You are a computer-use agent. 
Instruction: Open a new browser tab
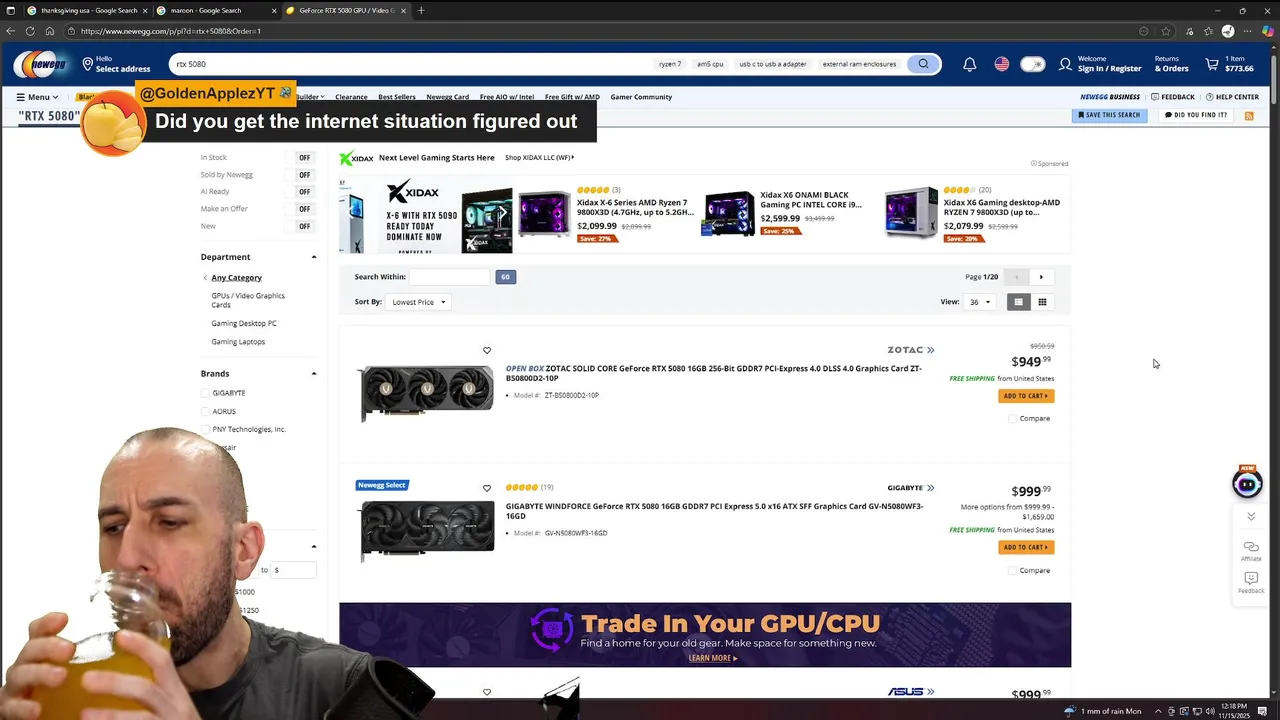[x=421, y=10]
